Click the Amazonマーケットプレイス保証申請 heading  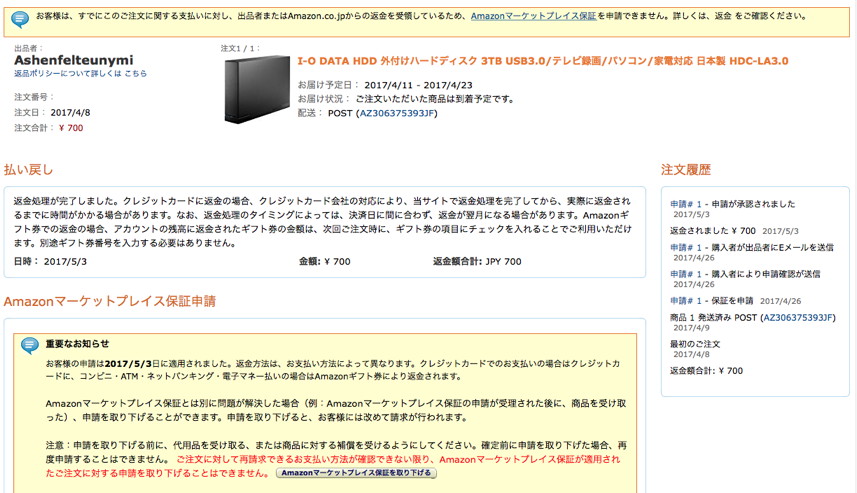tap(109, 301)
